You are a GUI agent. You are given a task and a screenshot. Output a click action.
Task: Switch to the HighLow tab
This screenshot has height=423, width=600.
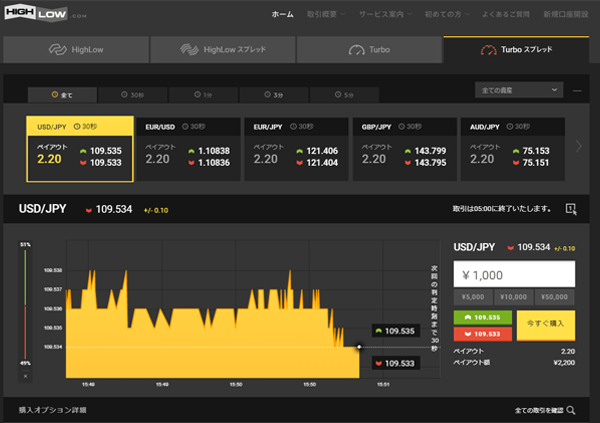76,50
